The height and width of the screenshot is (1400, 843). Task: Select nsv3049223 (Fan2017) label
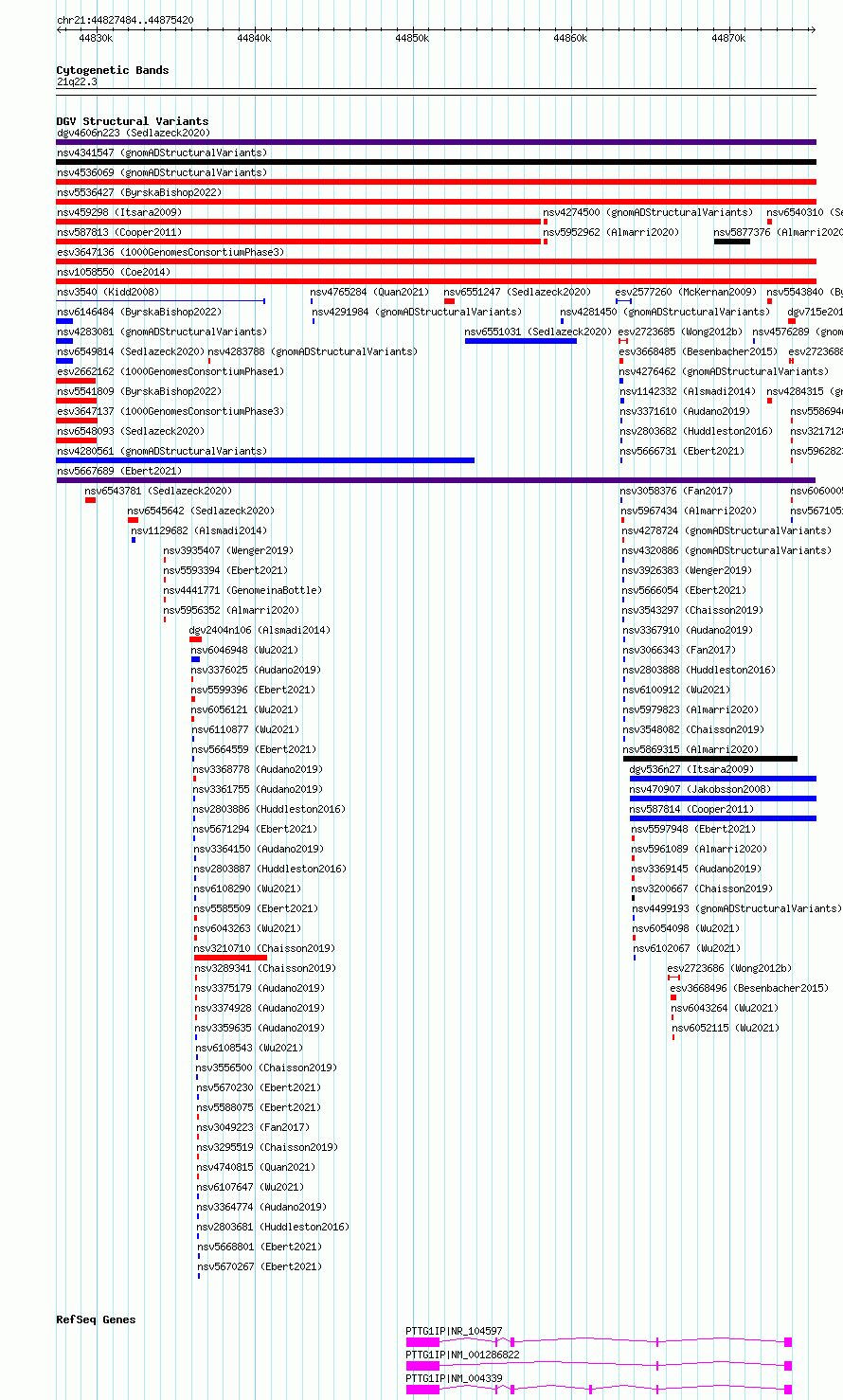pyautogui.click(x=253, y=1127)
